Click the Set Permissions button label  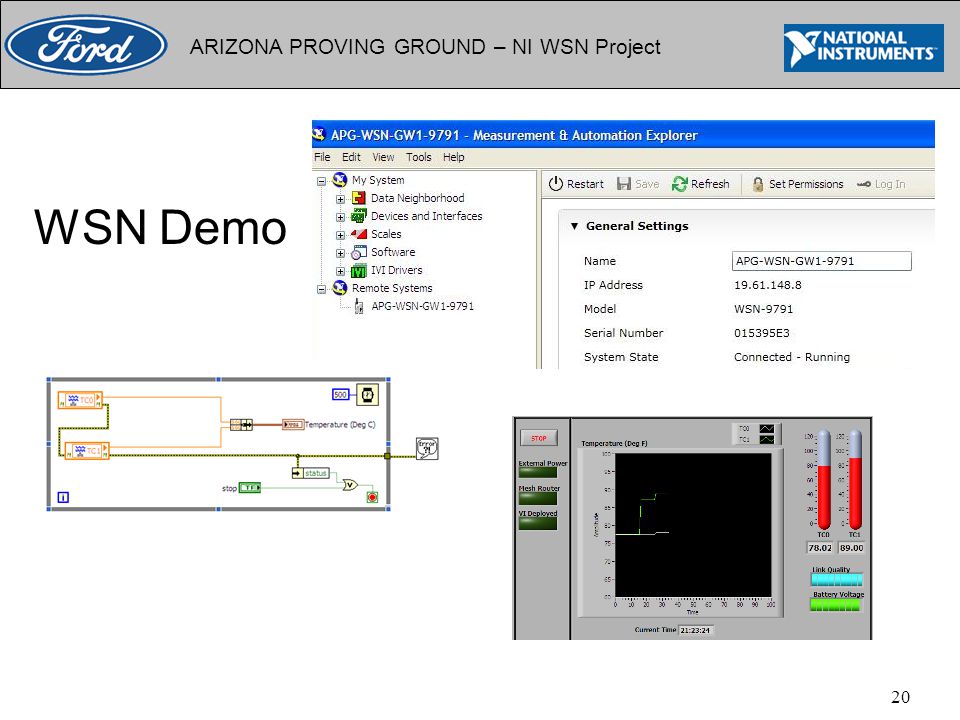point(806,184)
